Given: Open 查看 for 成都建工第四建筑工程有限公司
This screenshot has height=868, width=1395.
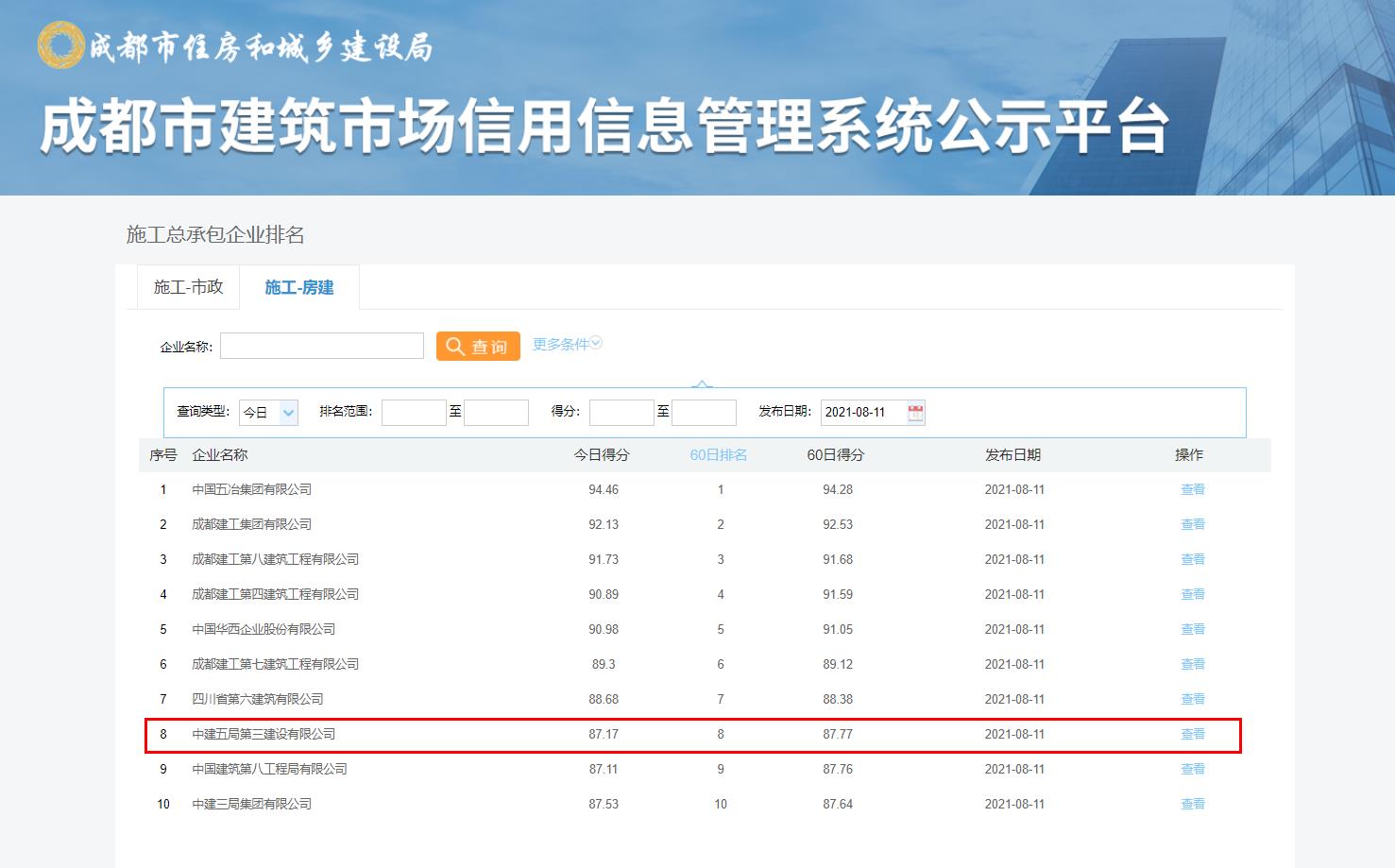Looking at the screenshot, I should click(1193, 594).
